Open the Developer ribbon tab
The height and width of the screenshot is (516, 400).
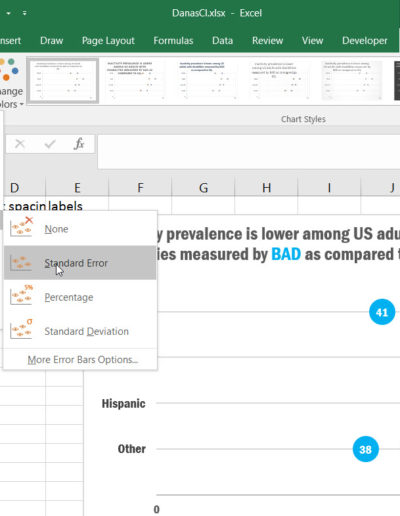coord(364,40)
